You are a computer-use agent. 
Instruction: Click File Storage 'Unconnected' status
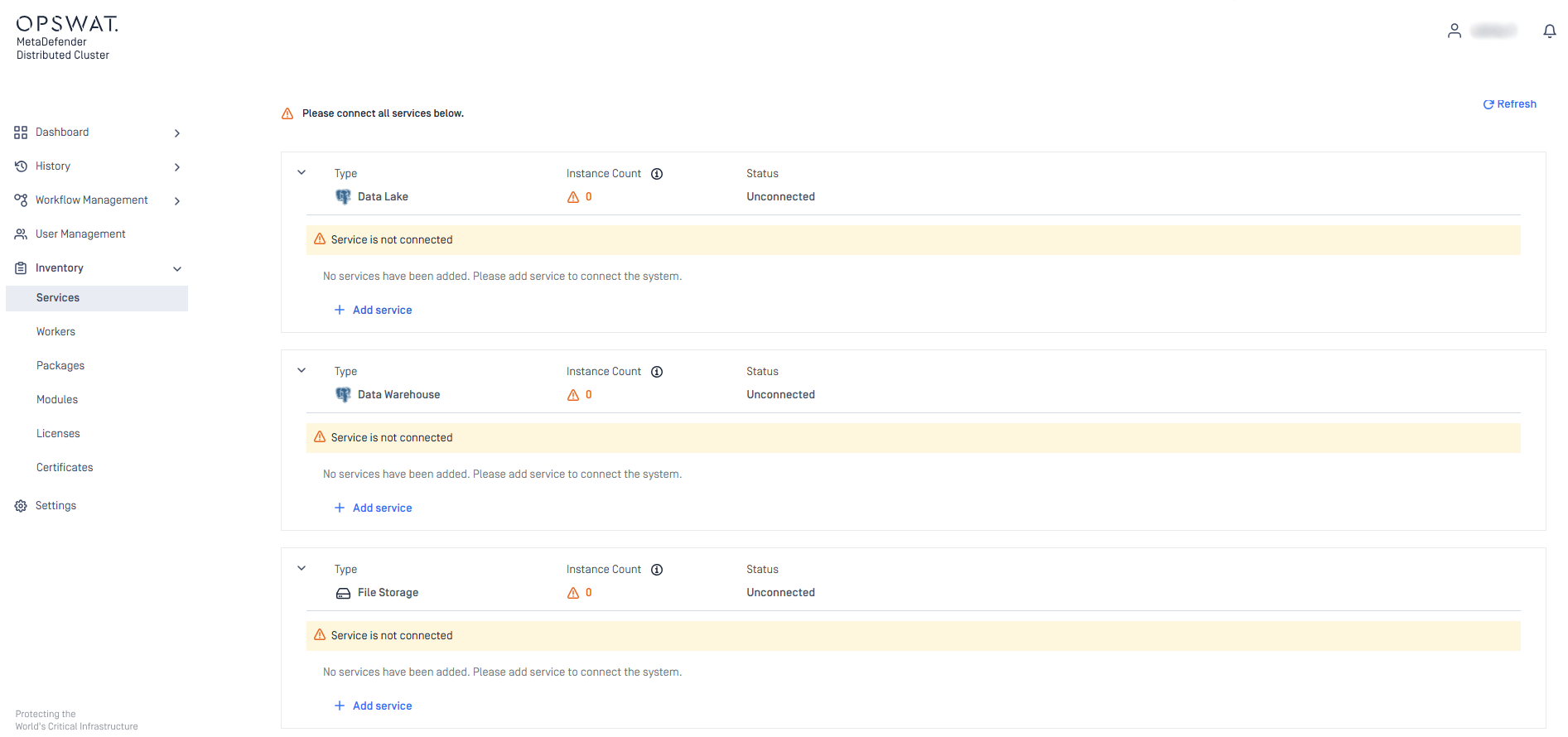tap(780, 593)
